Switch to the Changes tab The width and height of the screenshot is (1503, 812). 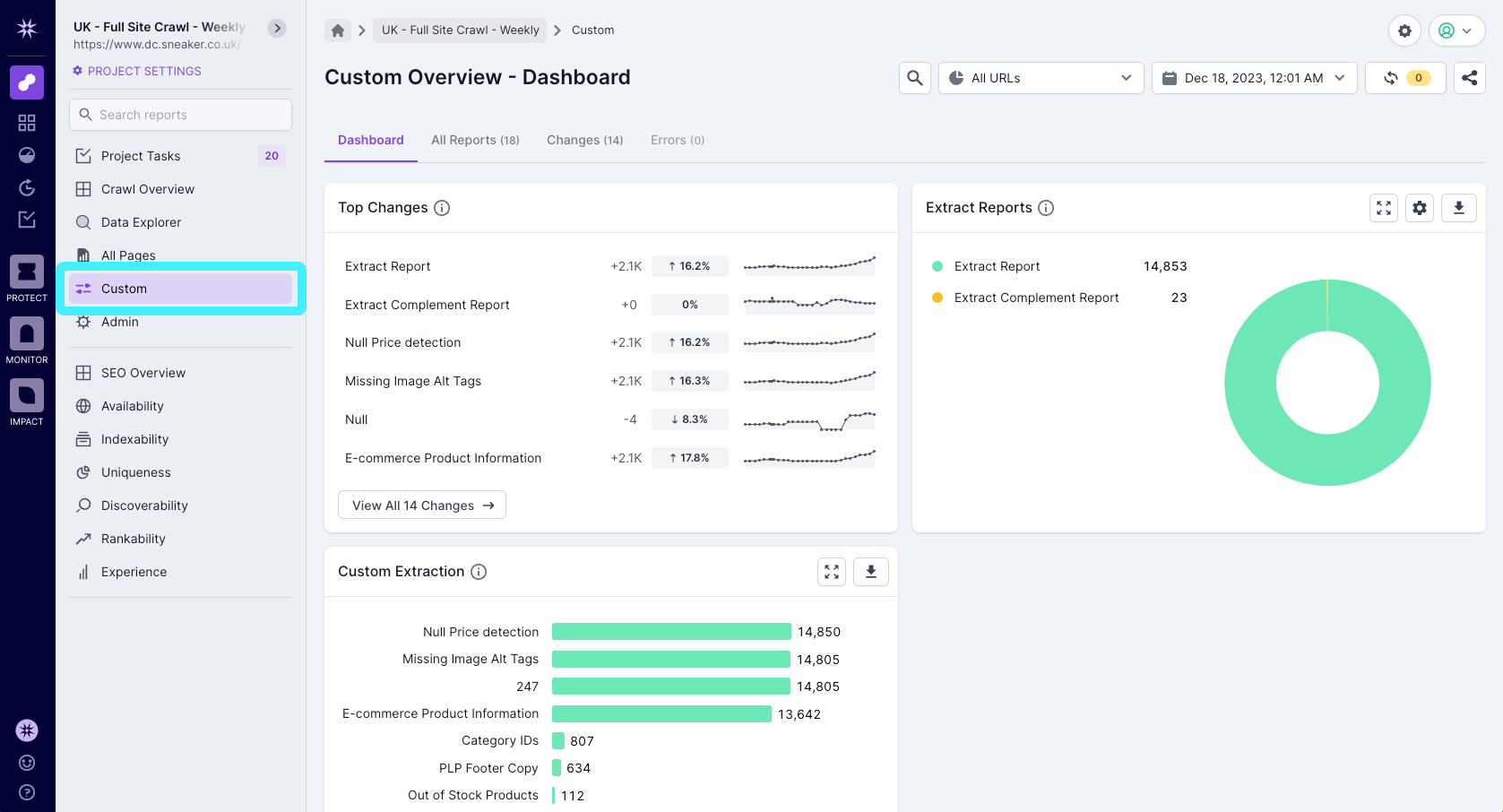584,140
